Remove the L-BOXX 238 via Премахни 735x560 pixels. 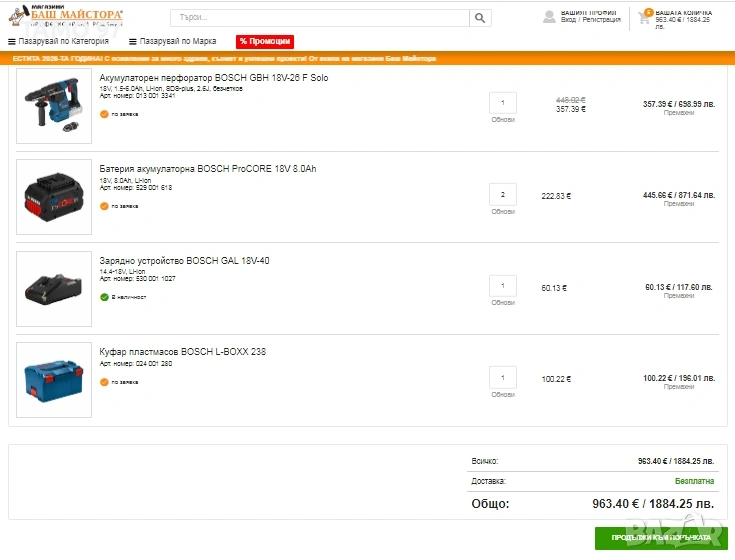679,387
